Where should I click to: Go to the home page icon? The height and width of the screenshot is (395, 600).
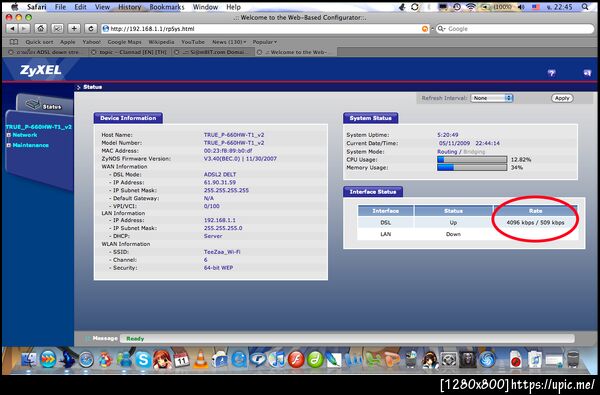coord(41,29)
